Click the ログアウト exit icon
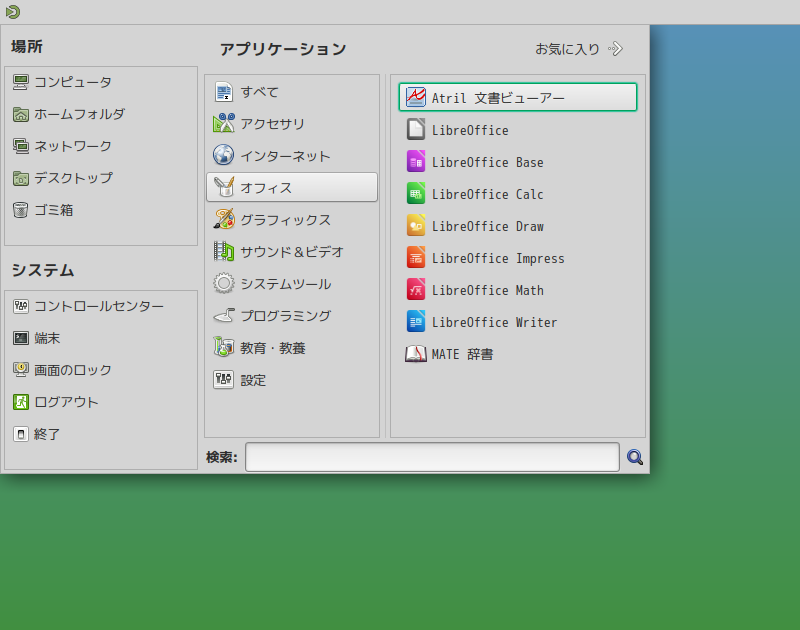 coord(20,402)
